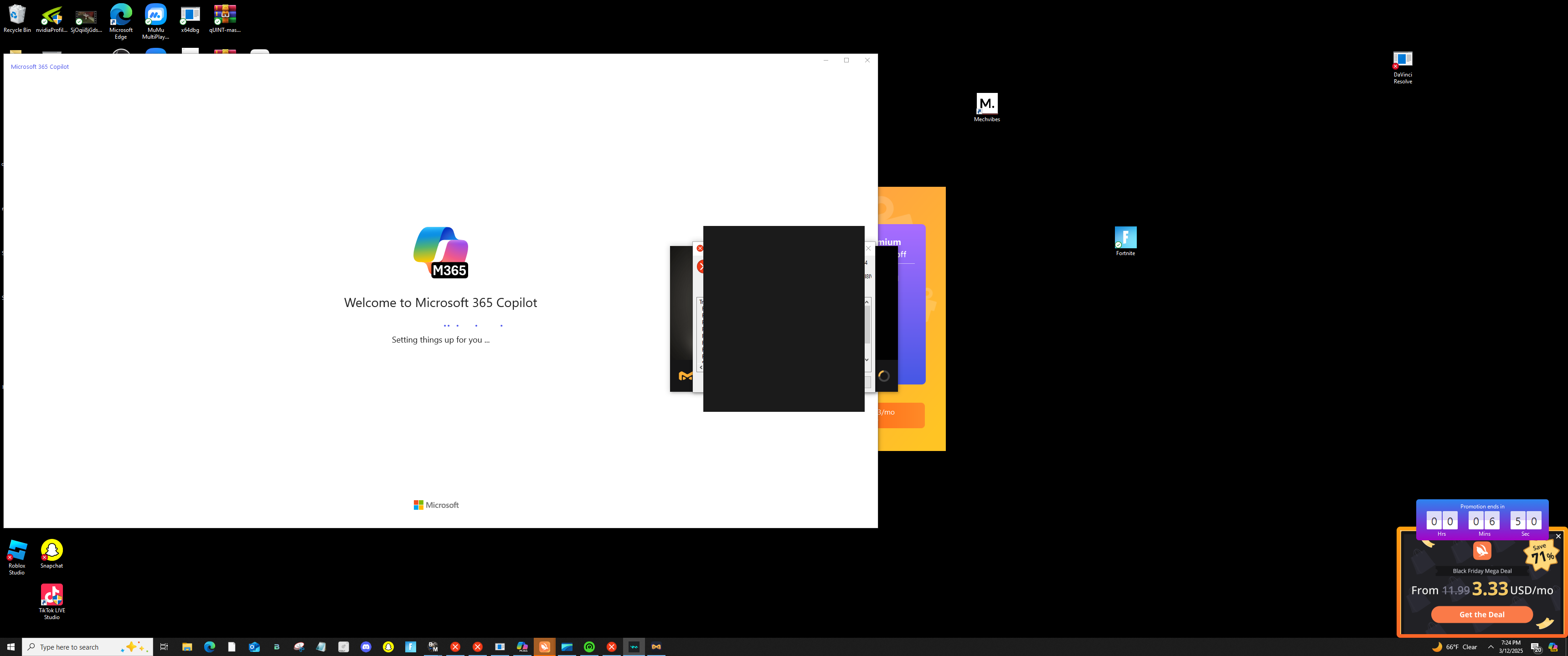Select the TikTok LIVE Studio desktop icon

(52, 602)
